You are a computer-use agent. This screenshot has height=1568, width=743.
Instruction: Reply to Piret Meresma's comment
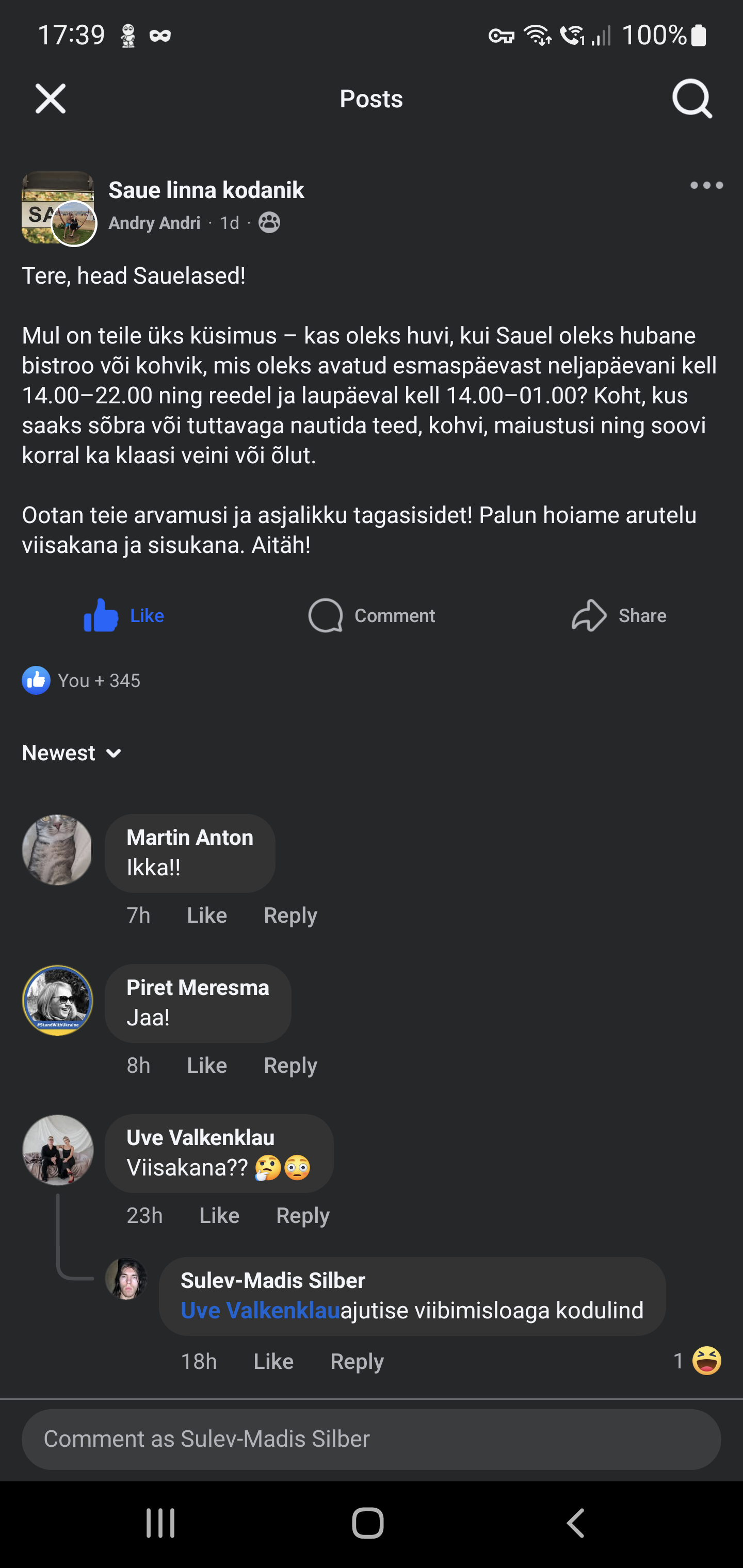[x=290, y=1065]
